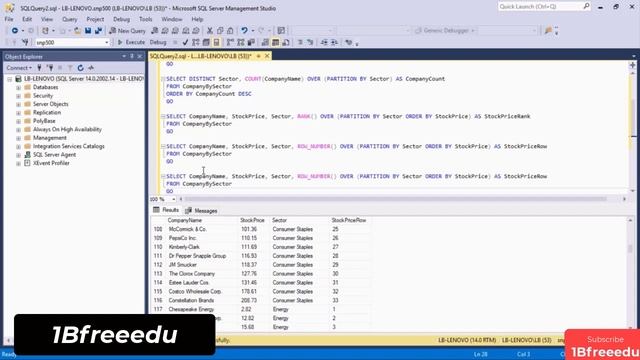
Task: Click the Increase Indent icon
Action: [334, 42]
